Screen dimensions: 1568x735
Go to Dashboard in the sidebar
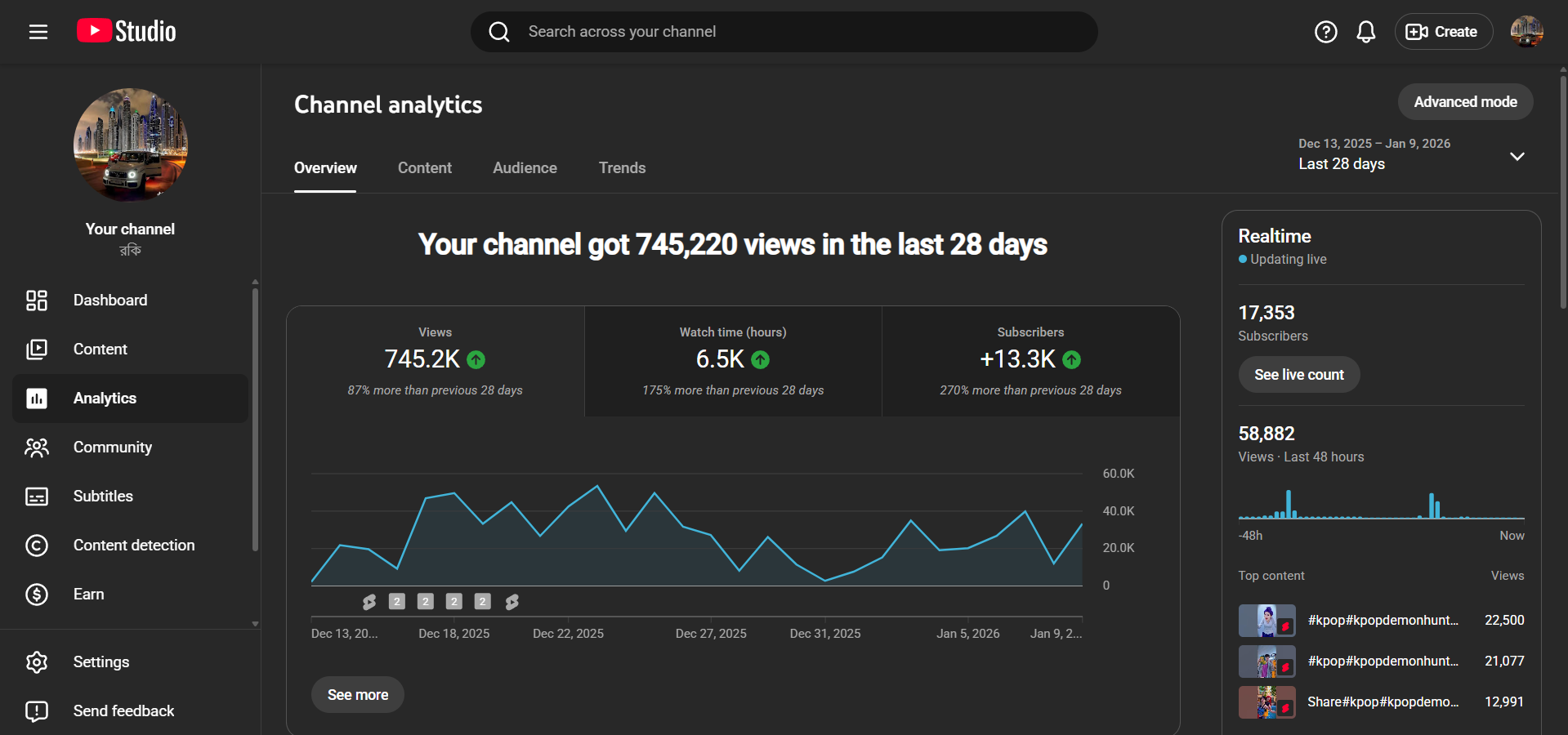pyautogui.click(x=110, y=300)
